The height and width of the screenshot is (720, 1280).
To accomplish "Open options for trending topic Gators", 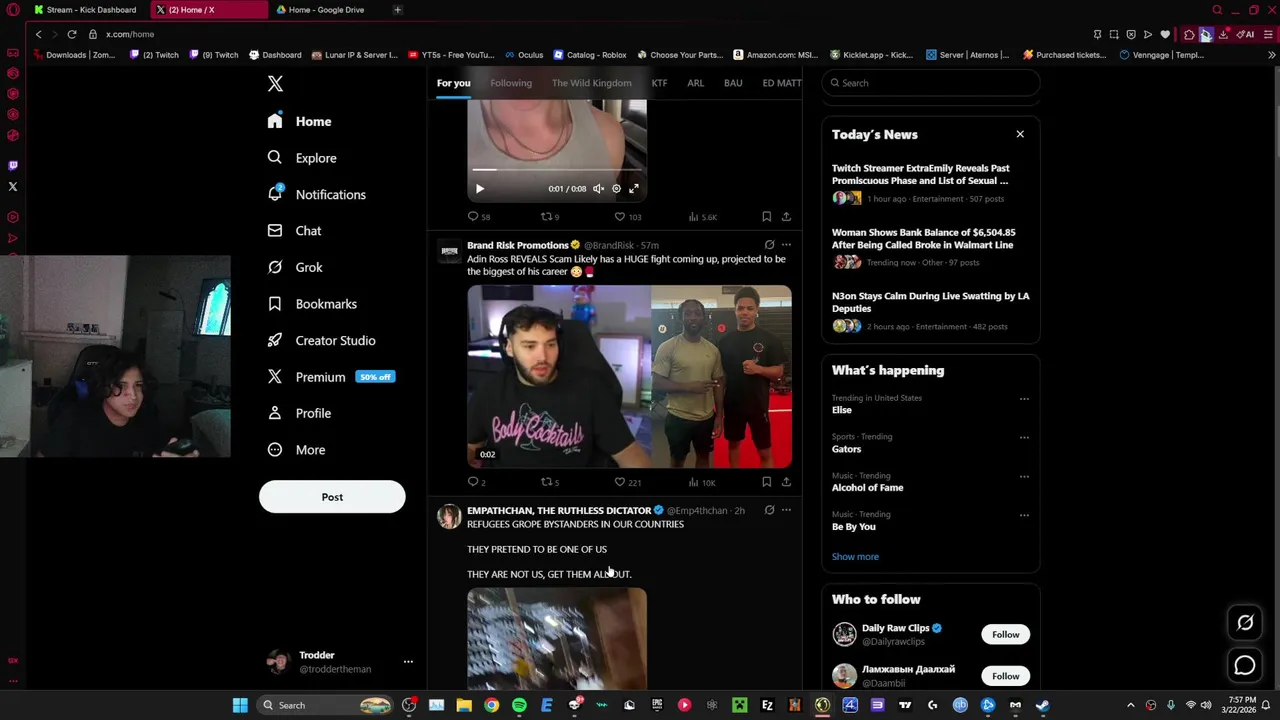I will 1024,438.
